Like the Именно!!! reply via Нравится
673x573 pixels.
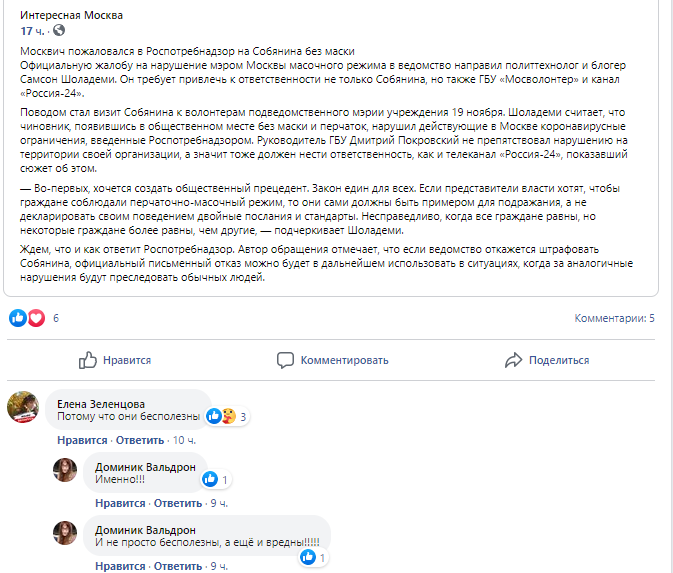pyautogui.click(x=120, y=503)
